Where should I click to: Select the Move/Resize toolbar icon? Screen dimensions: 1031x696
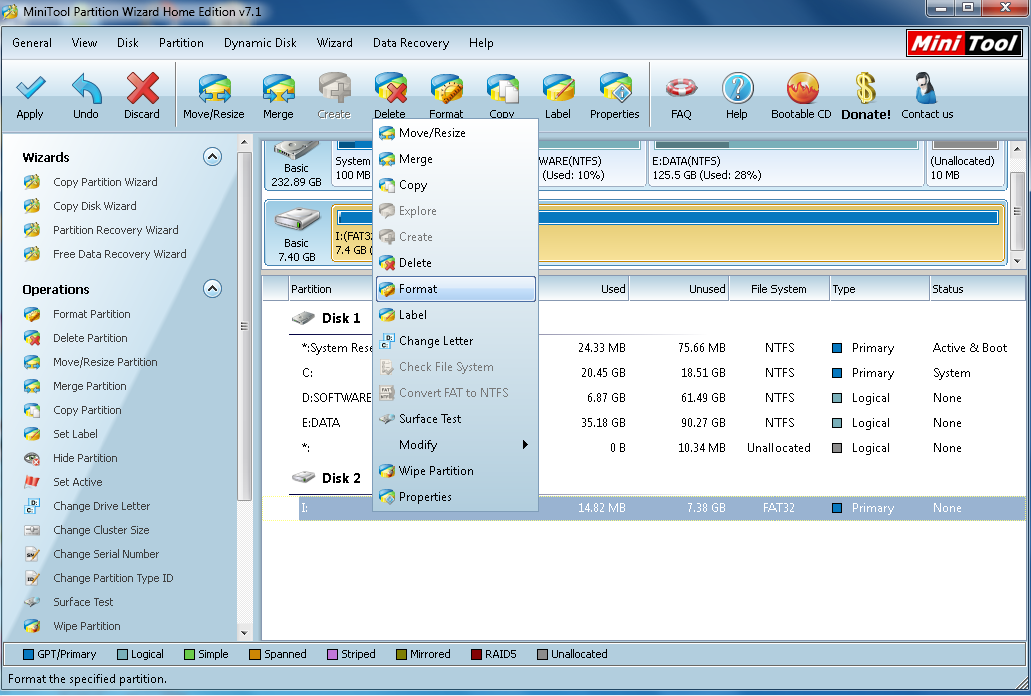214,89
